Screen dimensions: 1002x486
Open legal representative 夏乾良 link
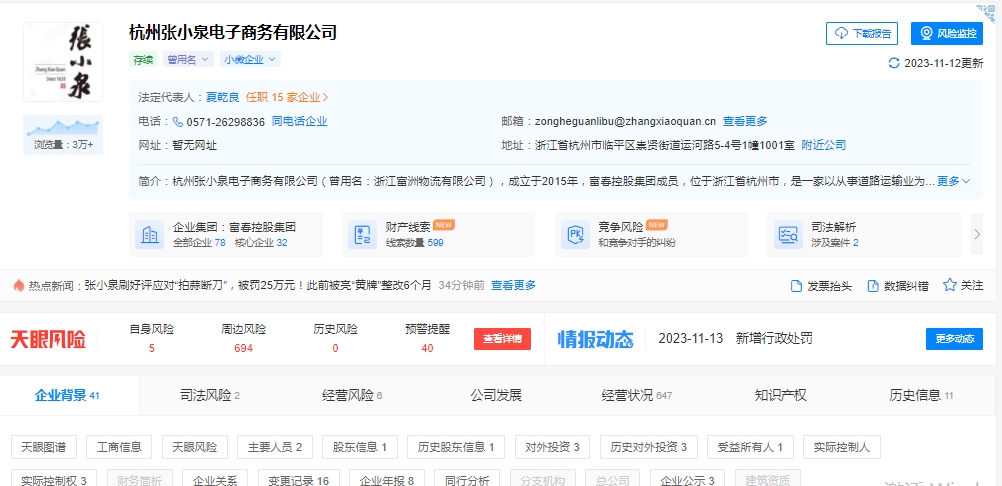point(222,97)
